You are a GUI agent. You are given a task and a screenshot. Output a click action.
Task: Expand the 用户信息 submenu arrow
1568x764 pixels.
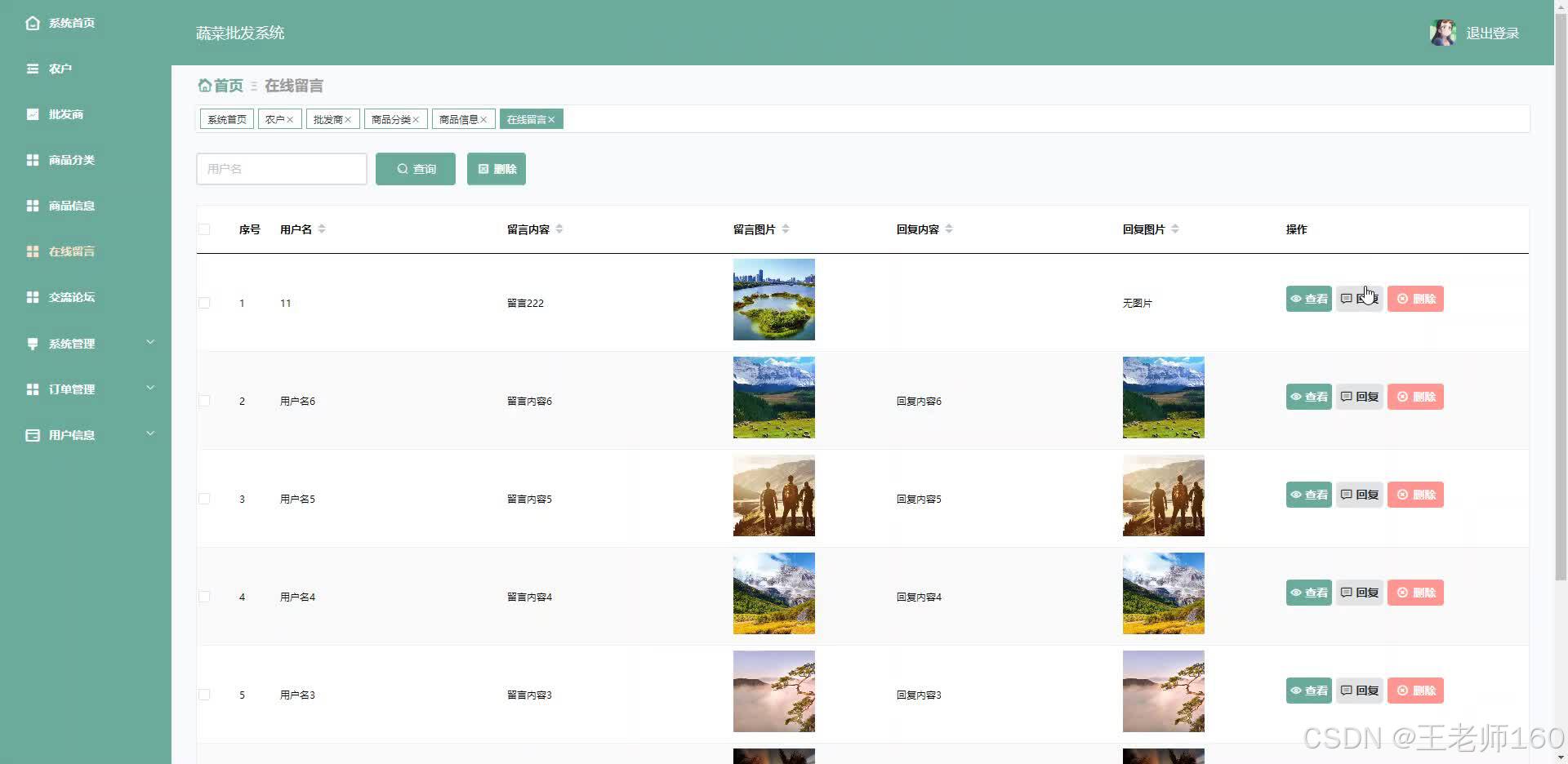coord(150,433)
